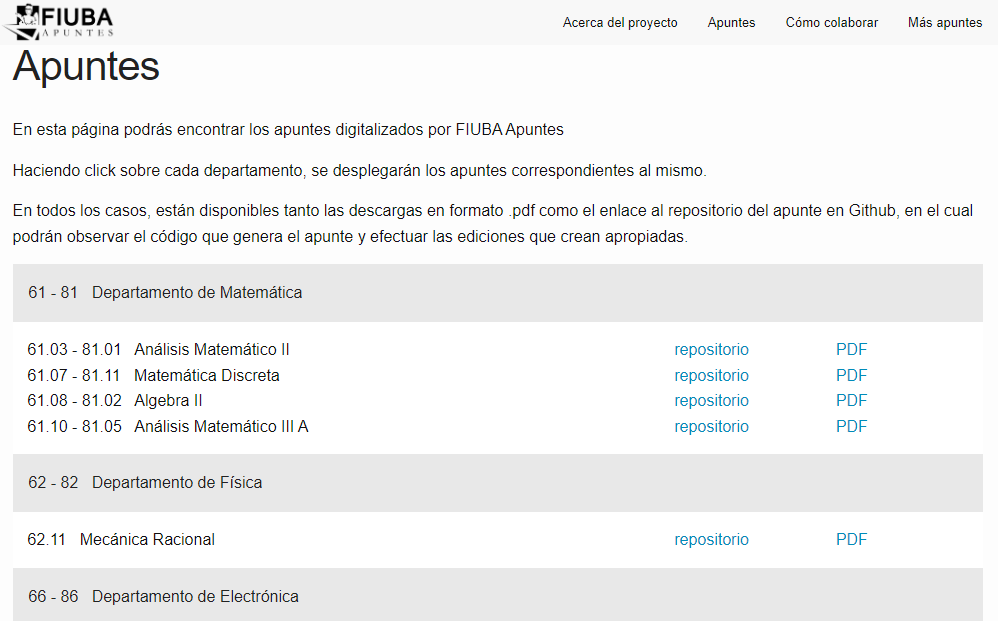Open repositorio for Matemática Discreta

click(711, 375)
